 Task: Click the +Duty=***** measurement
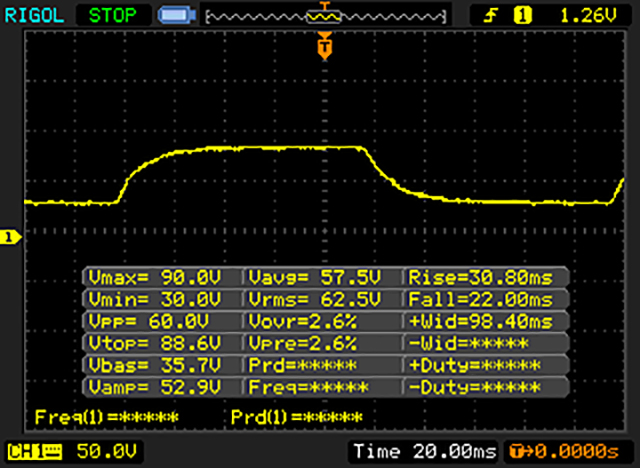(474, 365)
